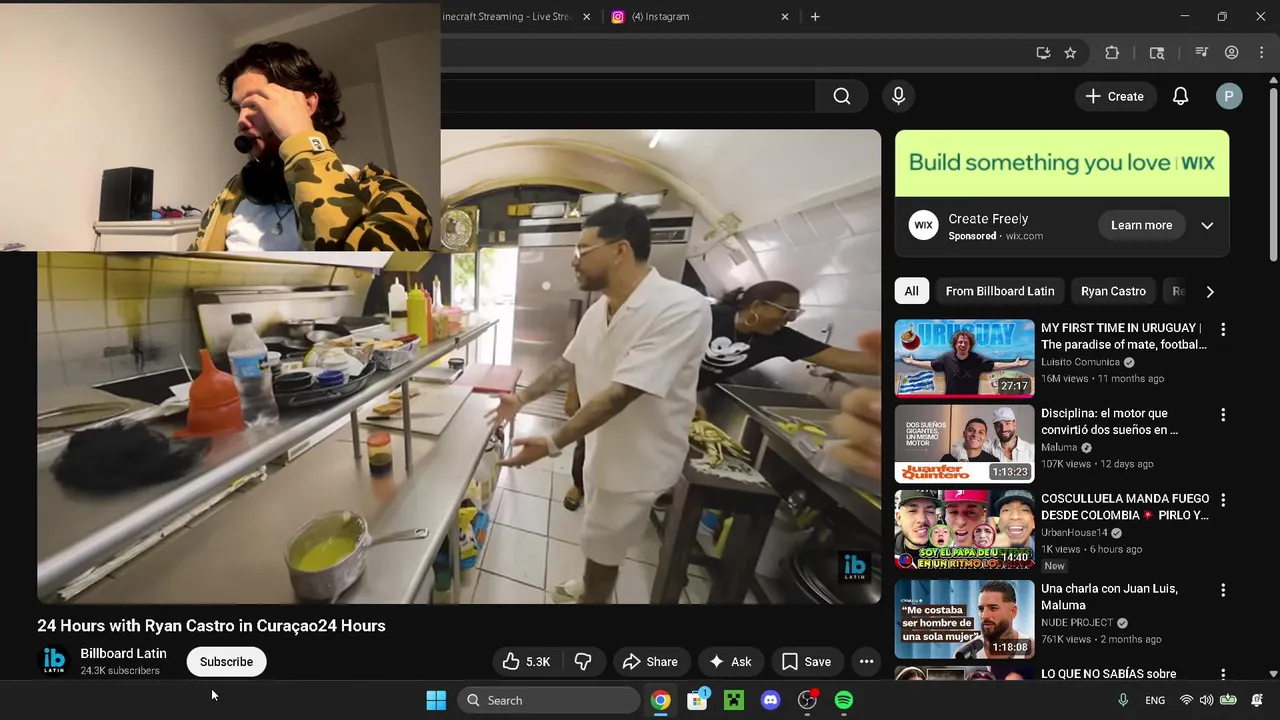Open video title 'Una charla con Juan Luis, Maluma'

pos(1109,597)
